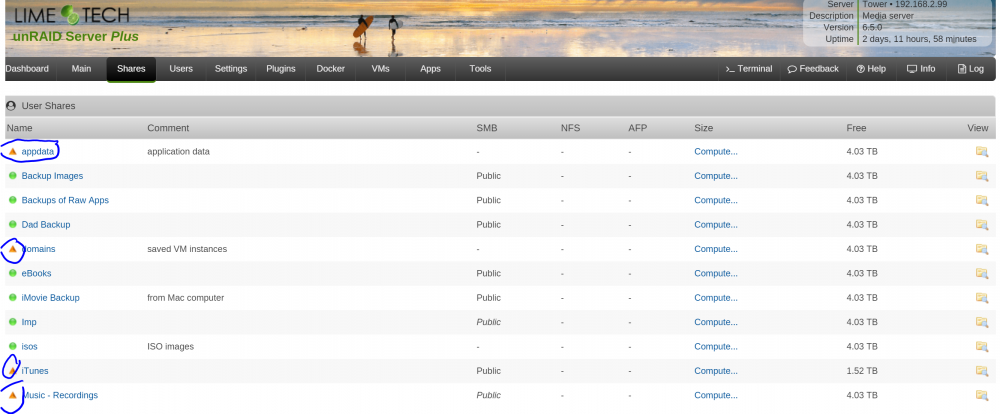Browse the appdata share folder icon
1000x414 pixels.
tap(982, 152)
